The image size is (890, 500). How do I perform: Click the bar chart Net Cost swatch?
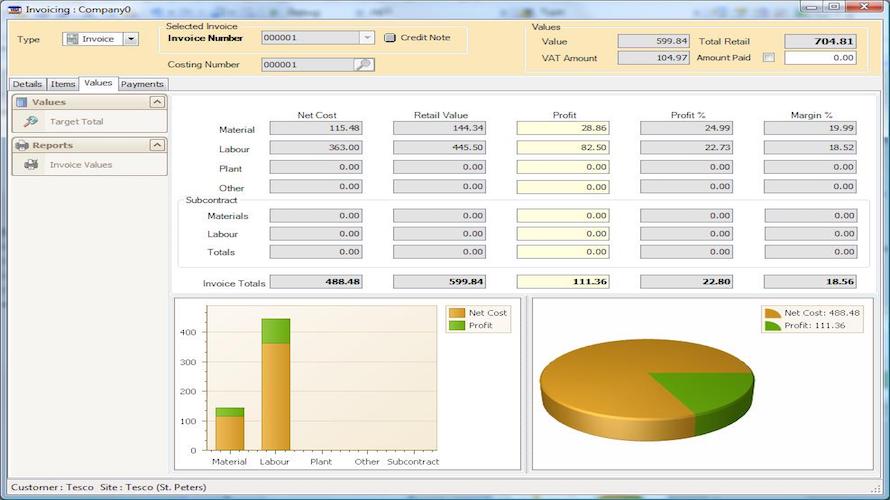click(457, 313)
